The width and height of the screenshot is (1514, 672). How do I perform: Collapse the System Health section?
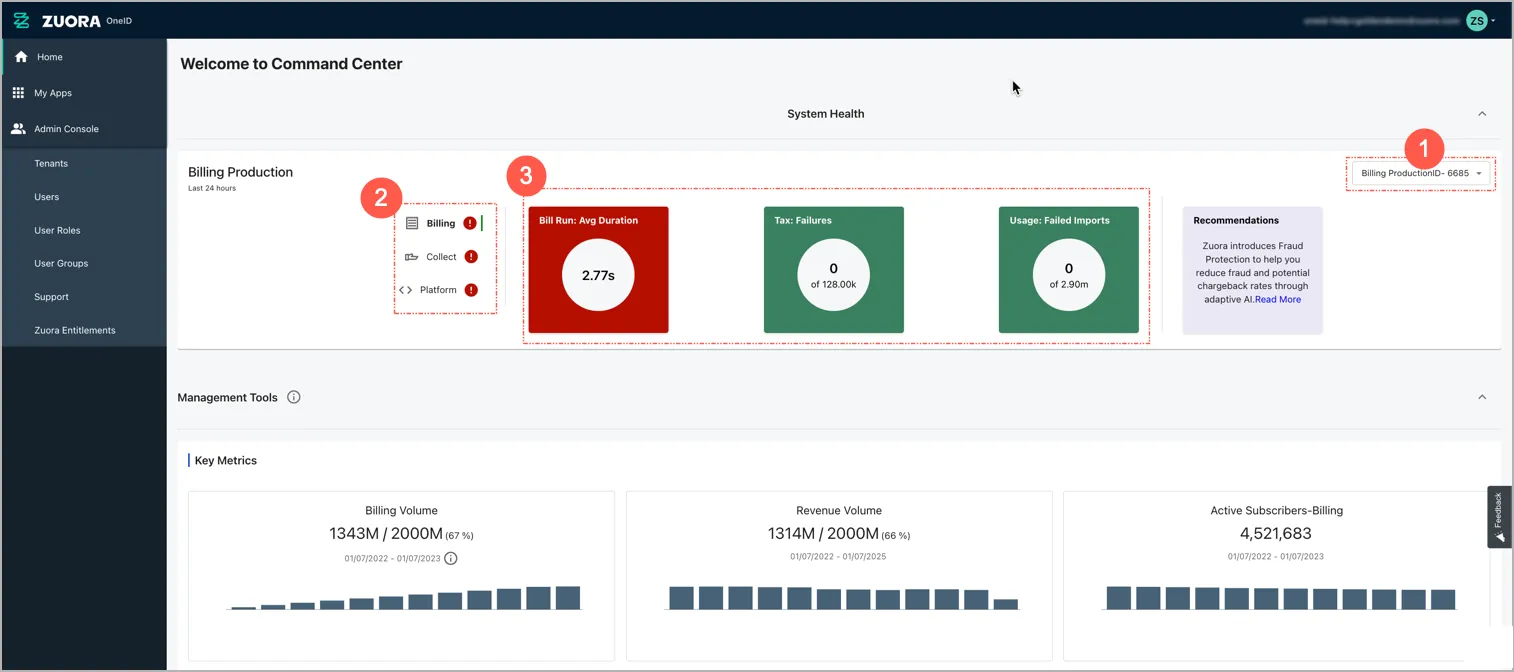click(1482, 114)
